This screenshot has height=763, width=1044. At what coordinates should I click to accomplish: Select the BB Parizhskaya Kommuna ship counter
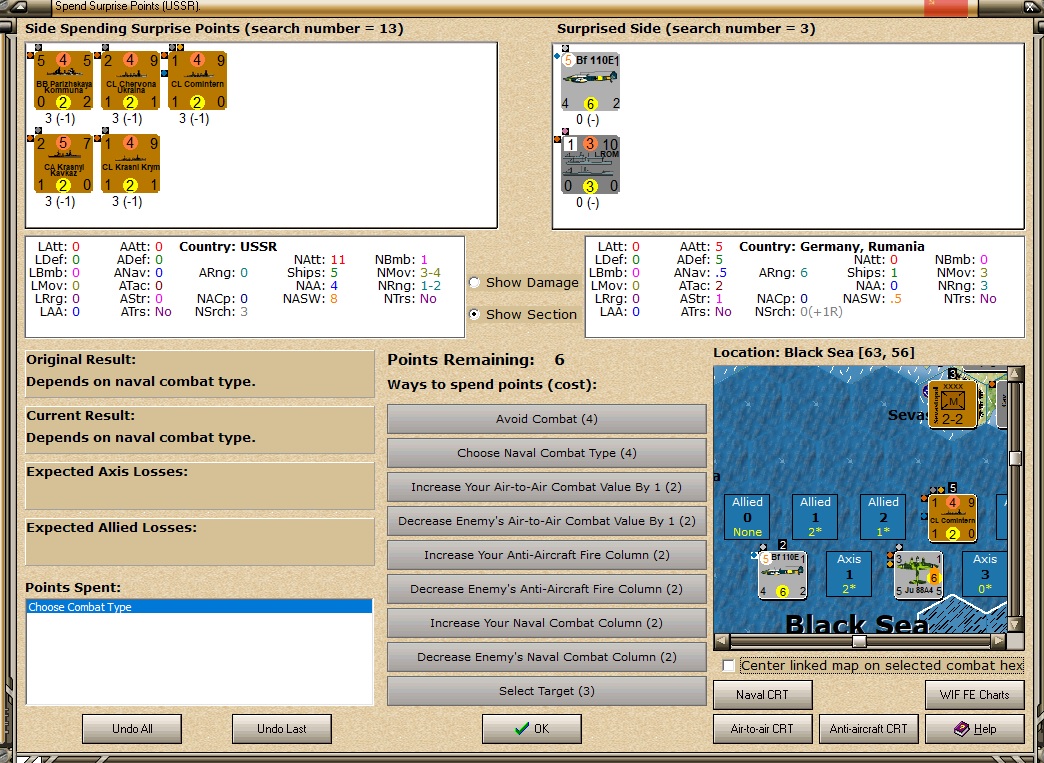[x=63, y=81]
